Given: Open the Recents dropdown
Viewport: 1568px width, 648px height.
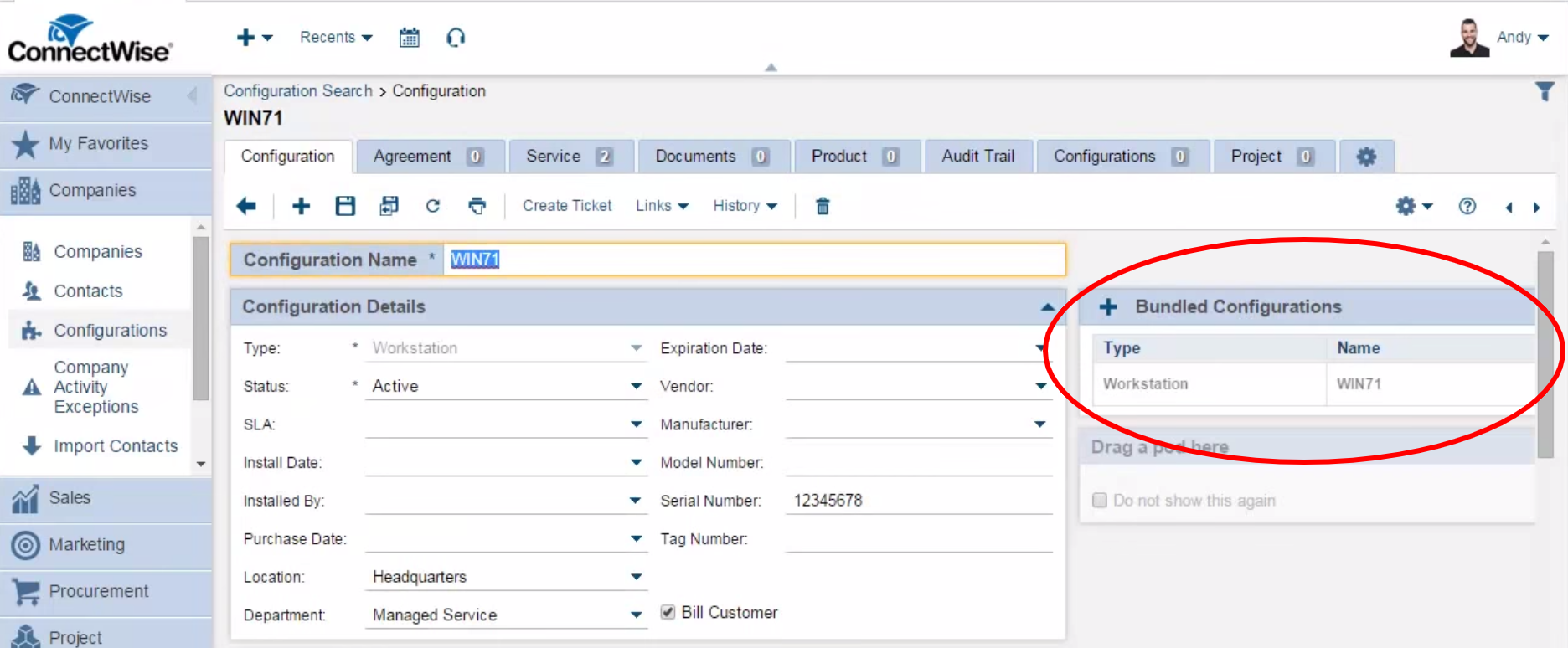Looking at the screenshot, I should (x=336, y=38).
